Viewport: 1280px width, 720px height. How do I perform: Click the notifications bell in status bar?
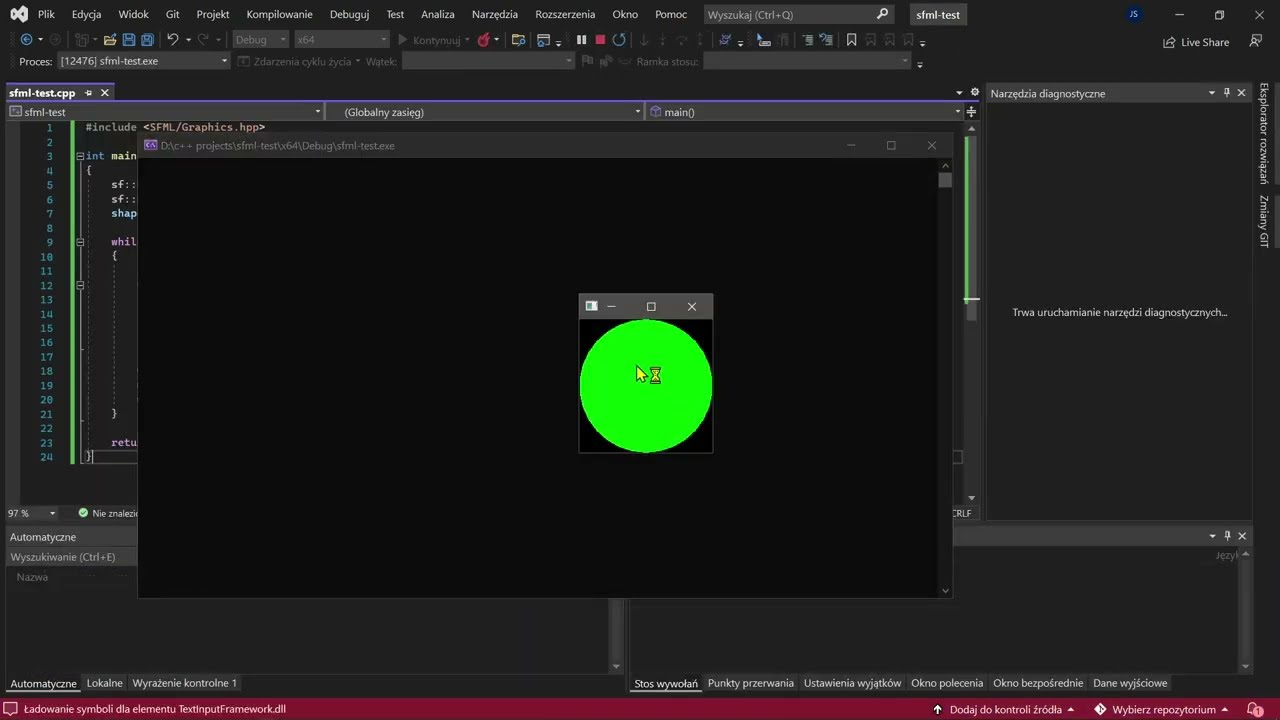1254,709
